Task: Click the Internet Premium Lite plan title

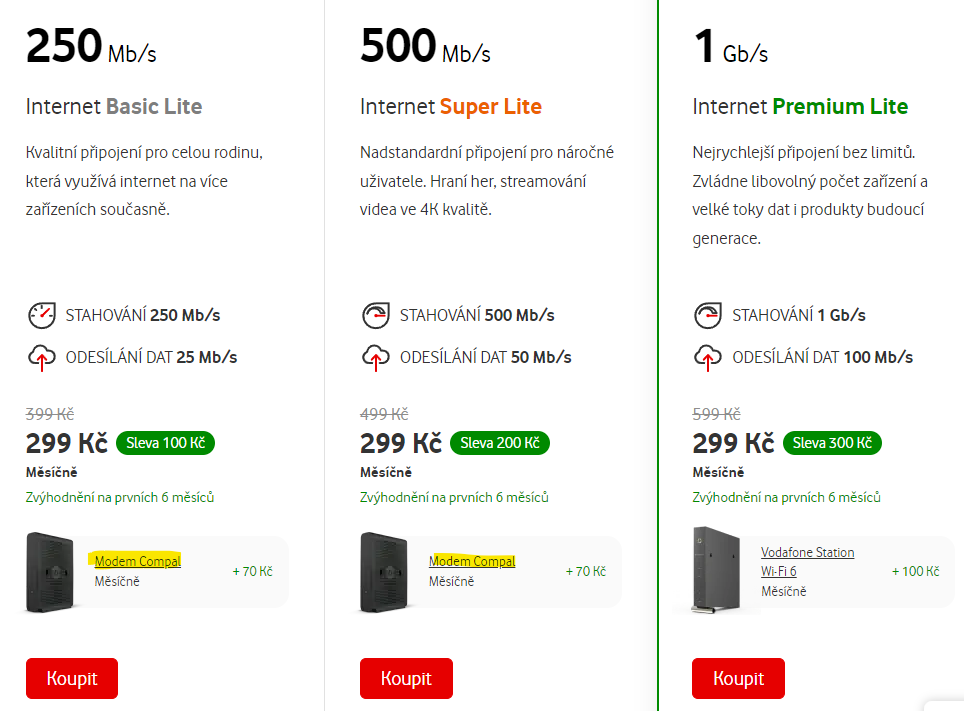Action: 800,106
